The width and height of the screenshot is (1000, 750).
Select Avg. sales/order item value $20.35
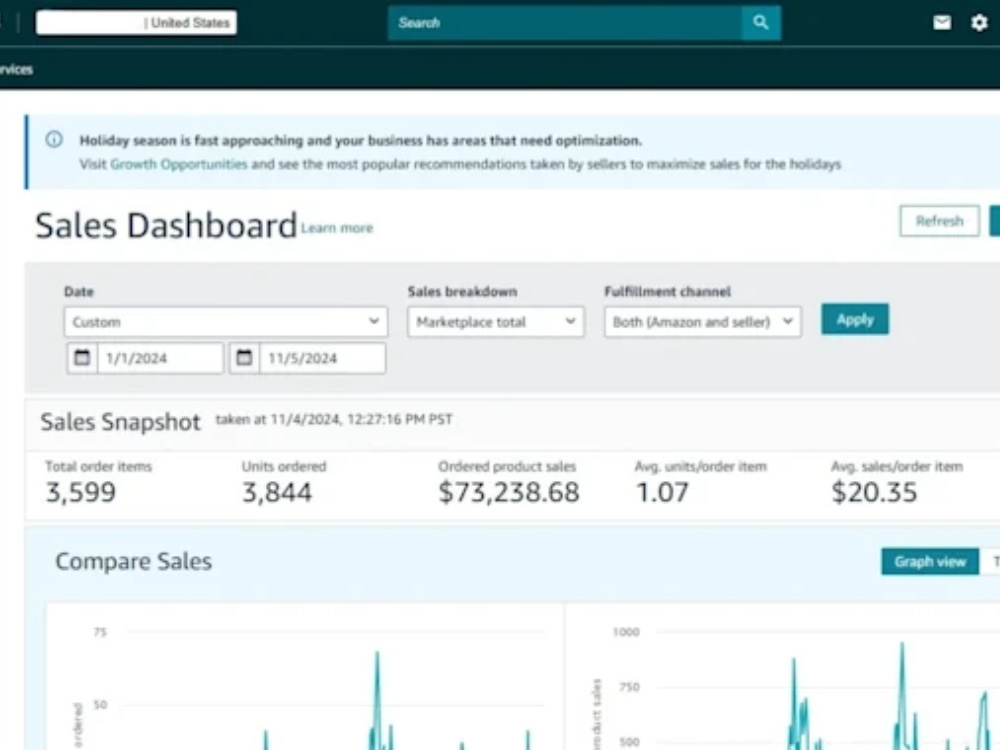tap(874, 492)
